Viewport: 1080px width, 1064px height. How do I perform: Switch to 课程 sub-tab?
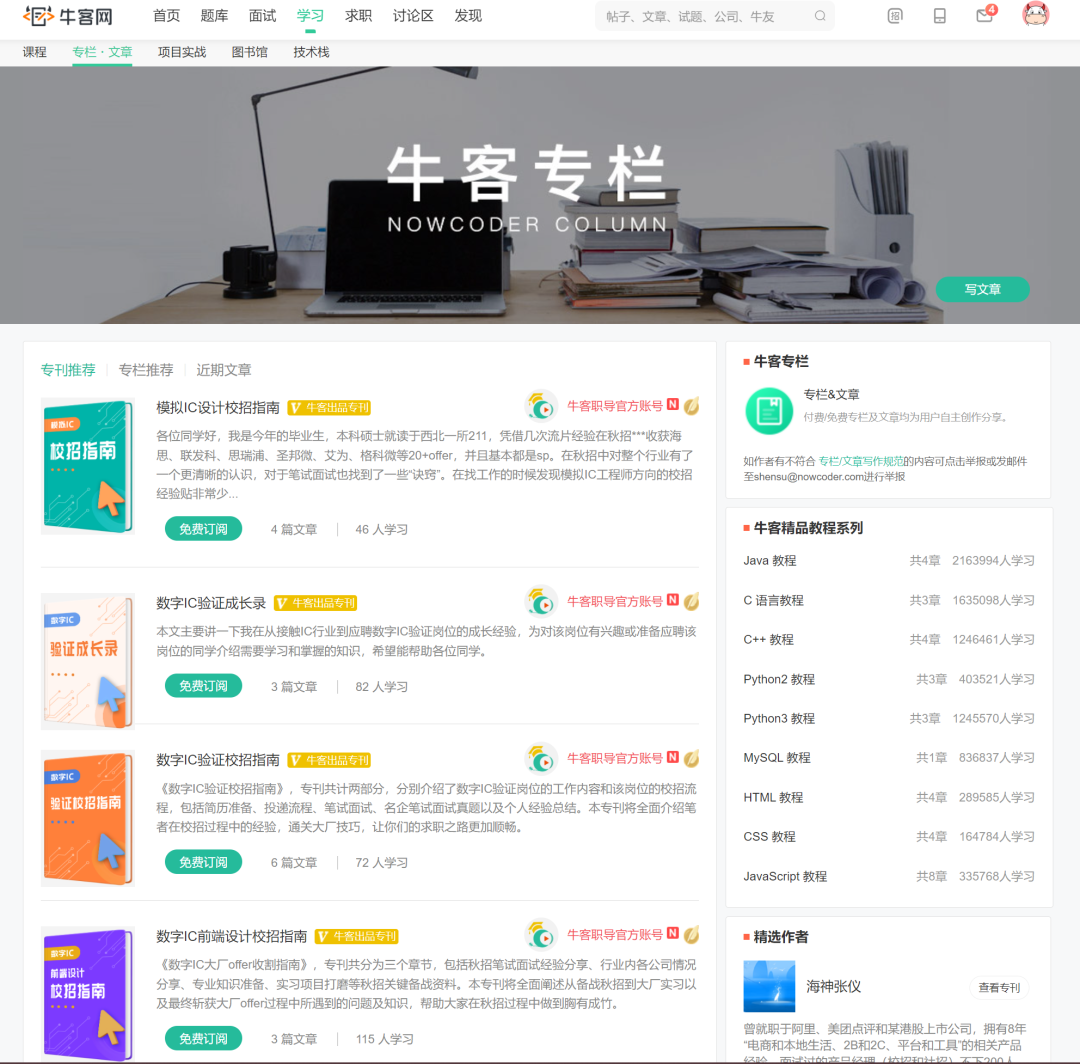[x=34, y=52]
